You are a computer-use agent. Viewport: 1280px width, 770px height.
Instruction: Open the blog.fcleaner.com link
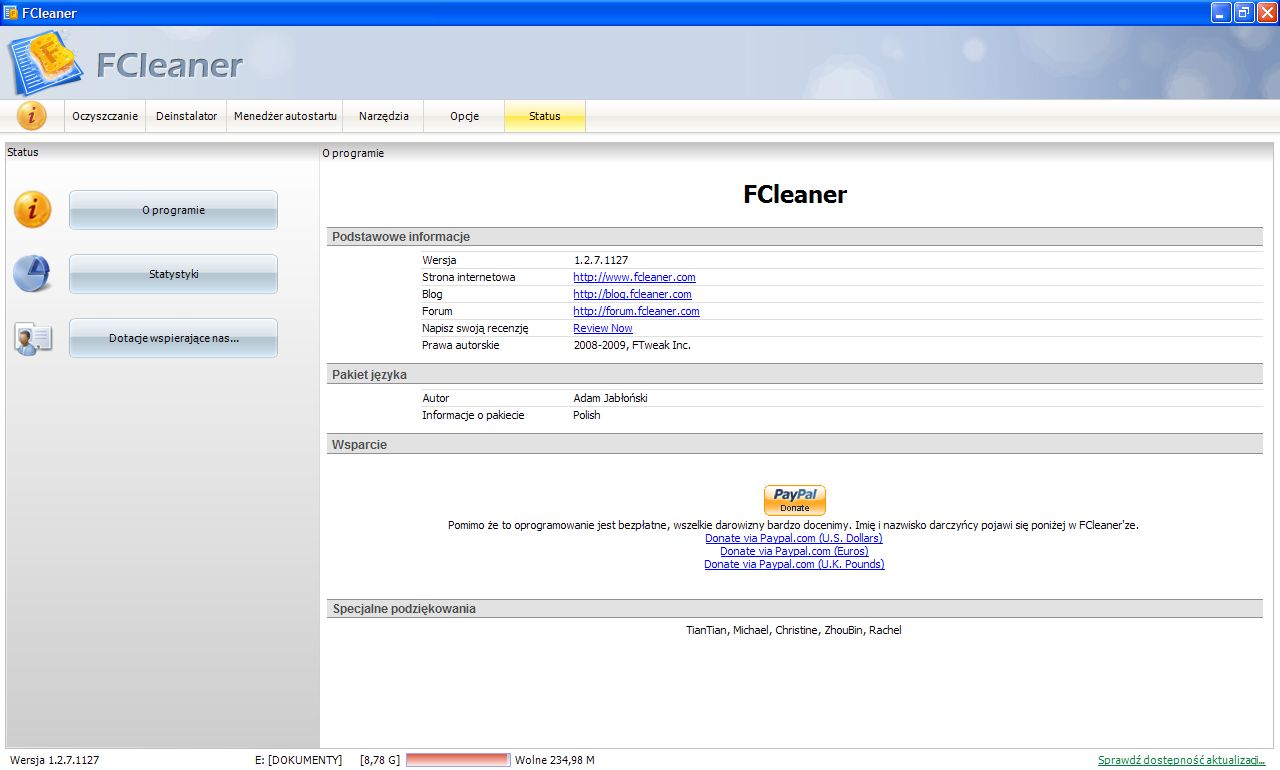(632, 294)
